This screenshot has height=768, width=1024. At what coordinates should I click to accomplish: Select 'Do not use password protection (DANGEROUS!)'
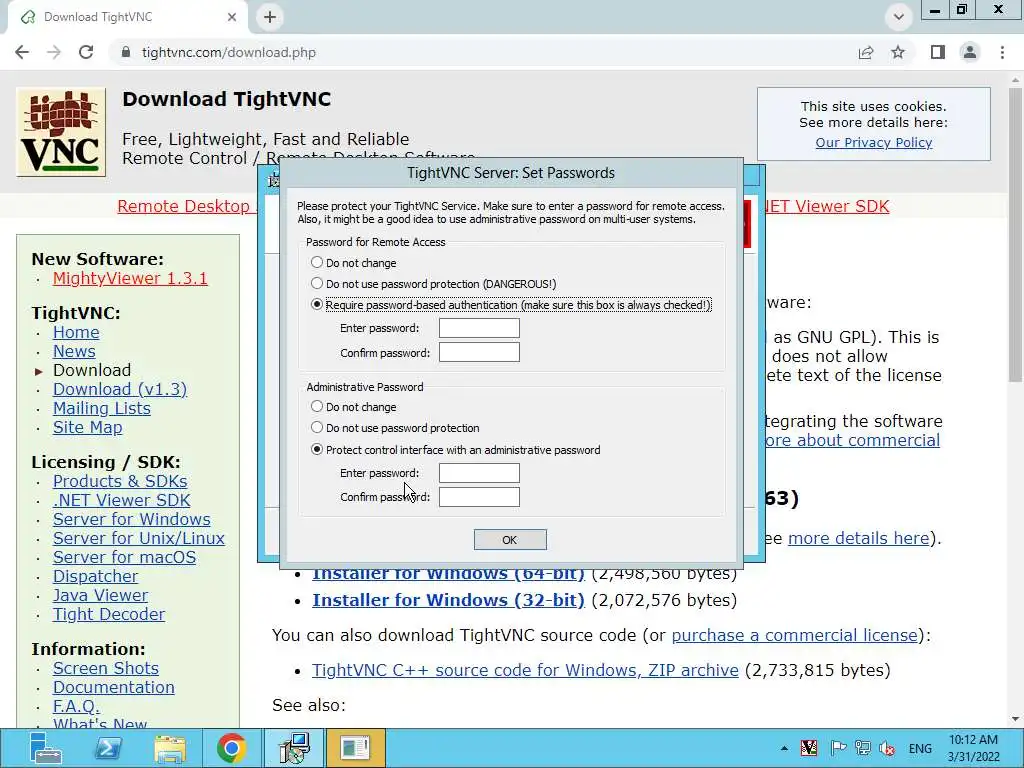(x=317, y=283)
